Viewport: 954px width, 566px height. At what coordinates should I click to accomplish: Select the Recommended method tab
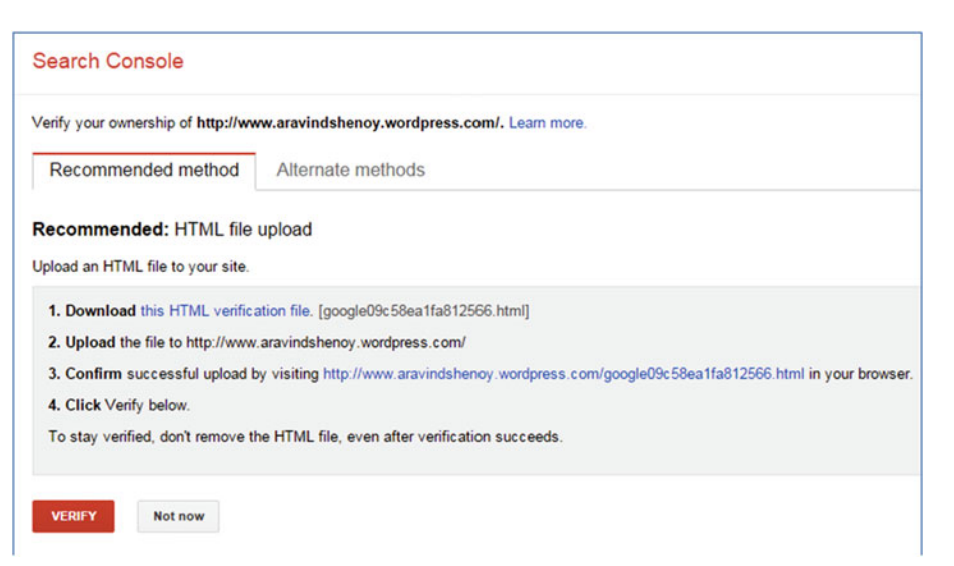[144, 170]
